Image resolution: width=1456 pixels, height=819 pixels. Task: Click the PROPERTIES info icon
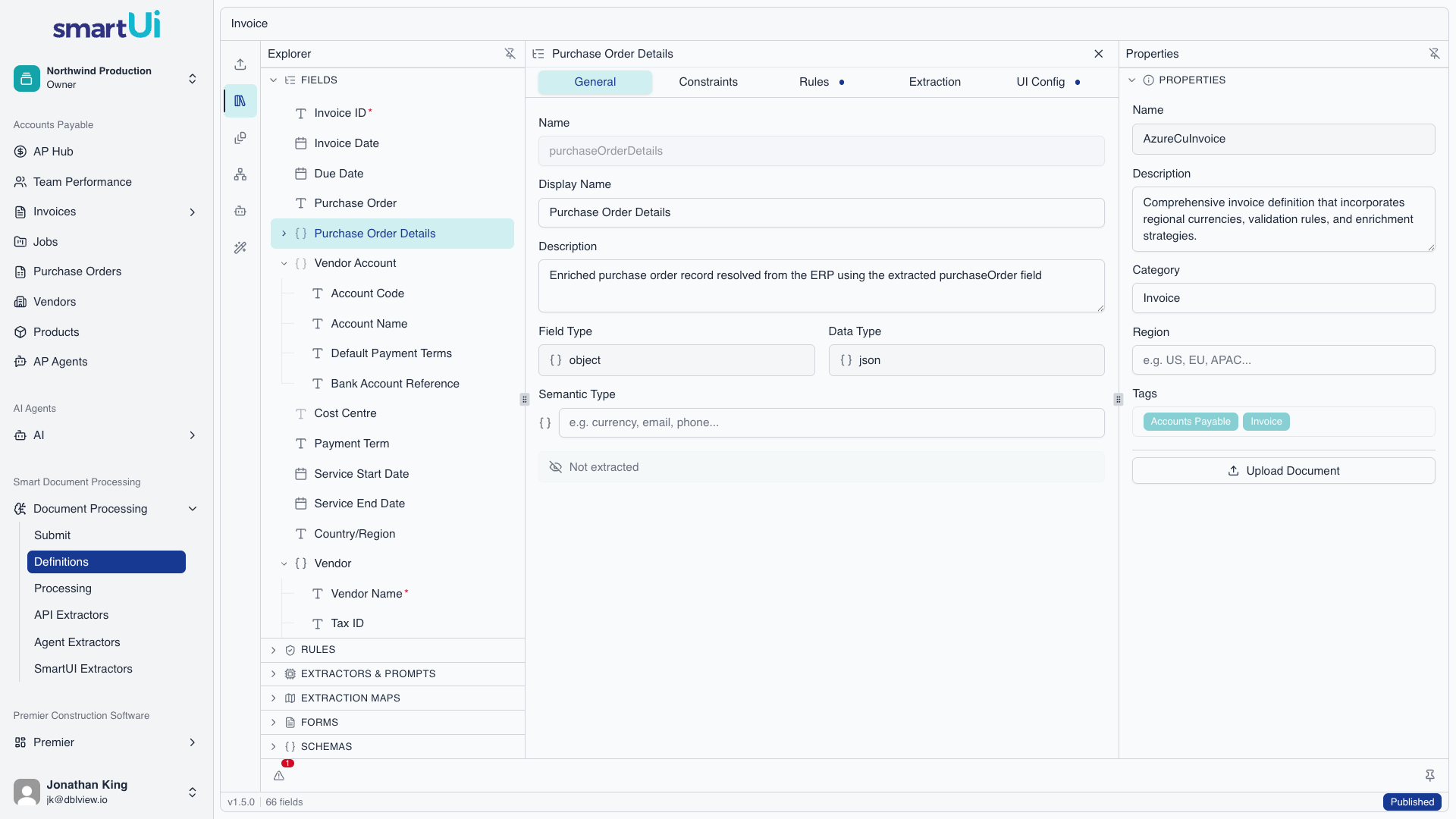point(1148,80)
